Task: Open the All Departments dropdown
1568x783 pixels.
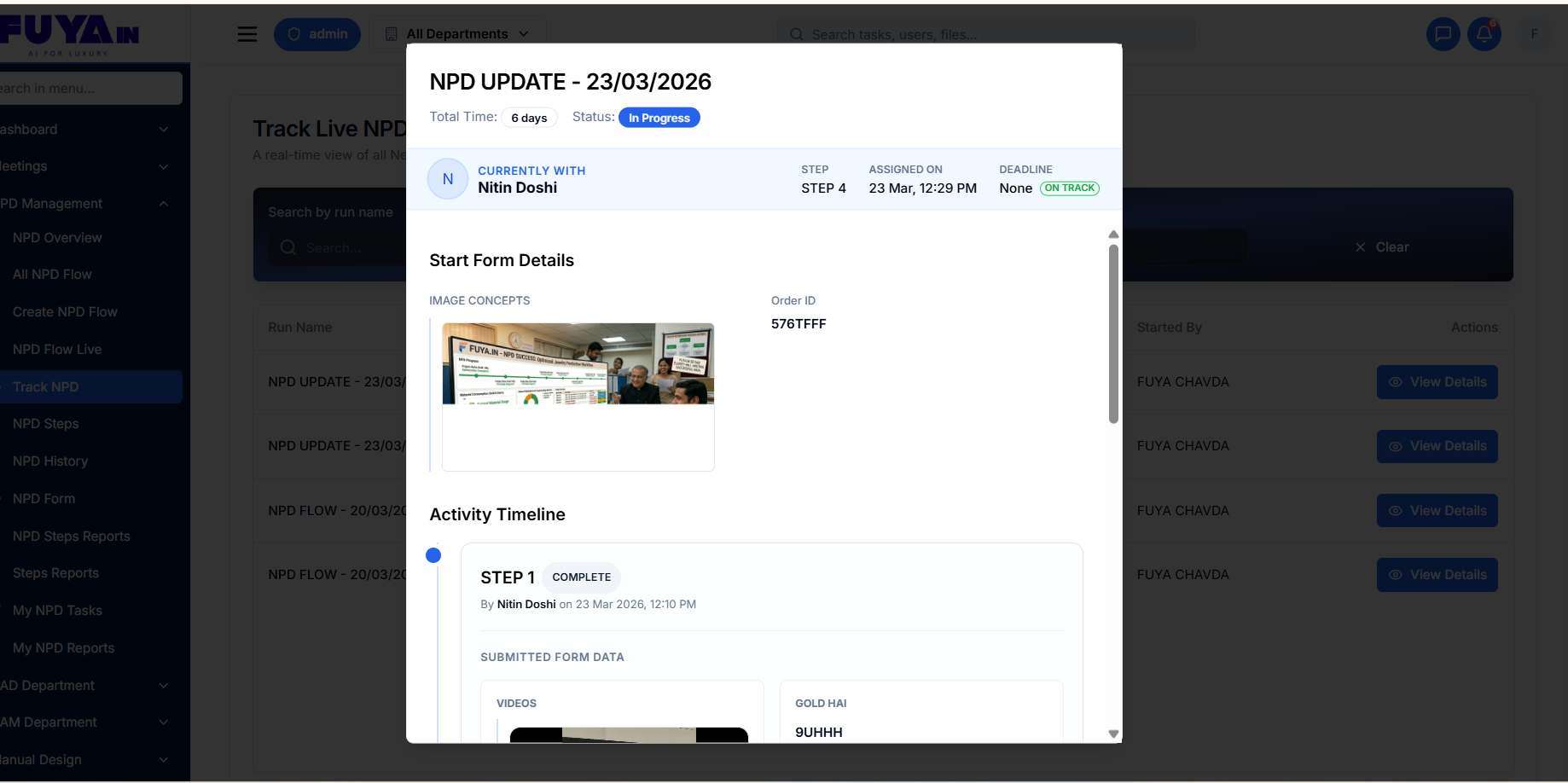Action: pos(458,34)
